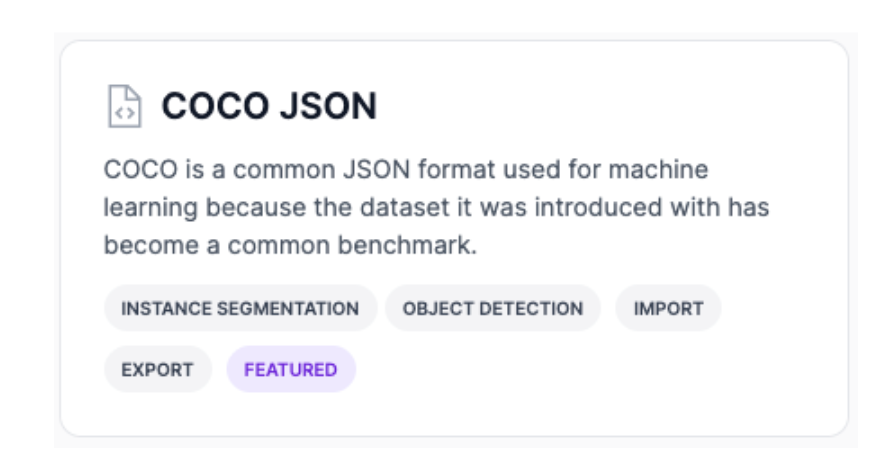The width and height of the screenshot is (896, 464).
Task: Choose the IMPORT tag pill
Action: pos(668,308)
